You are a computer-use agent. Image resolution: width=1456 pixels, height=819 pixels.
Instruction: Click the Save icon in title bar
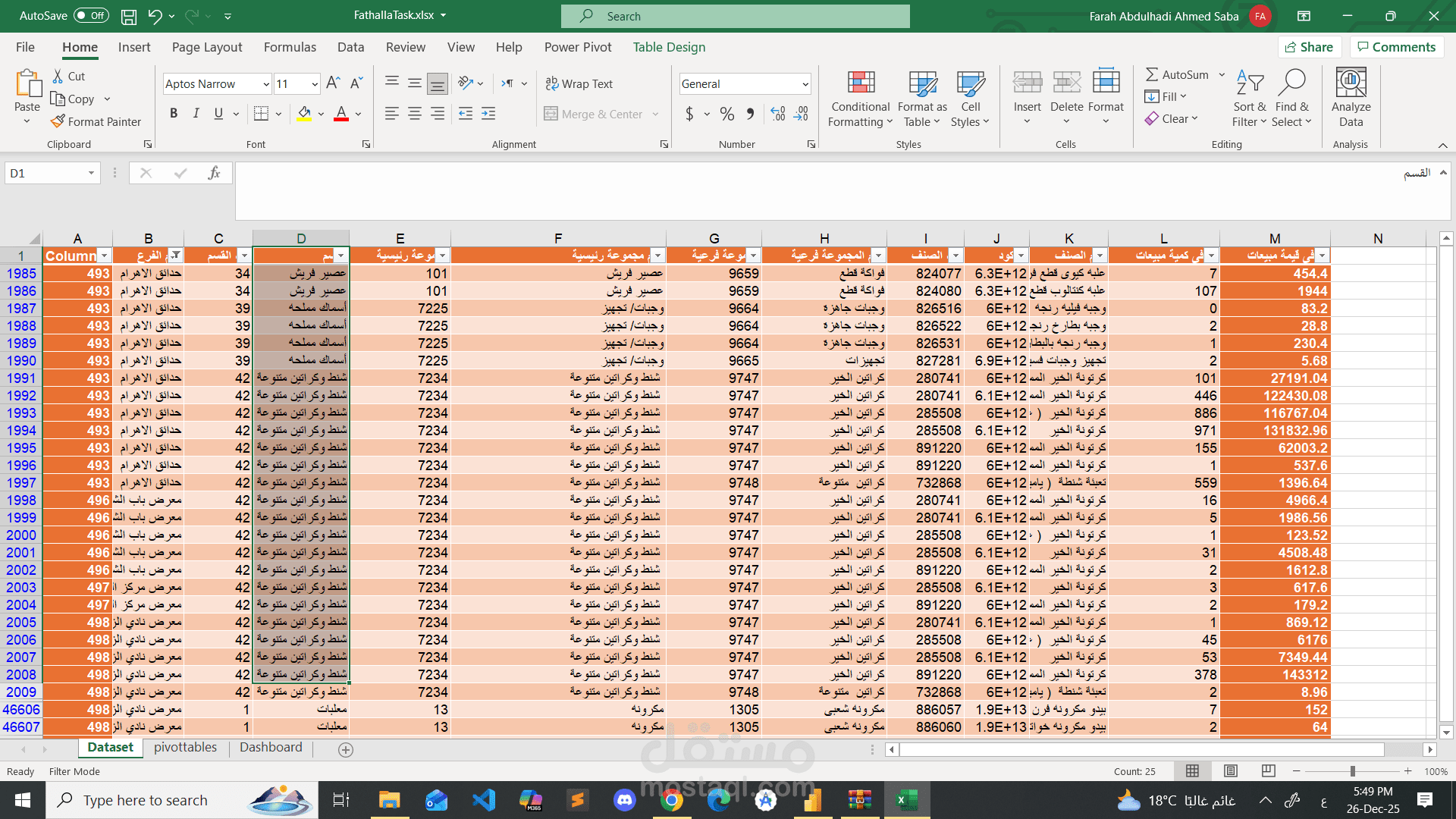[129, 16]
